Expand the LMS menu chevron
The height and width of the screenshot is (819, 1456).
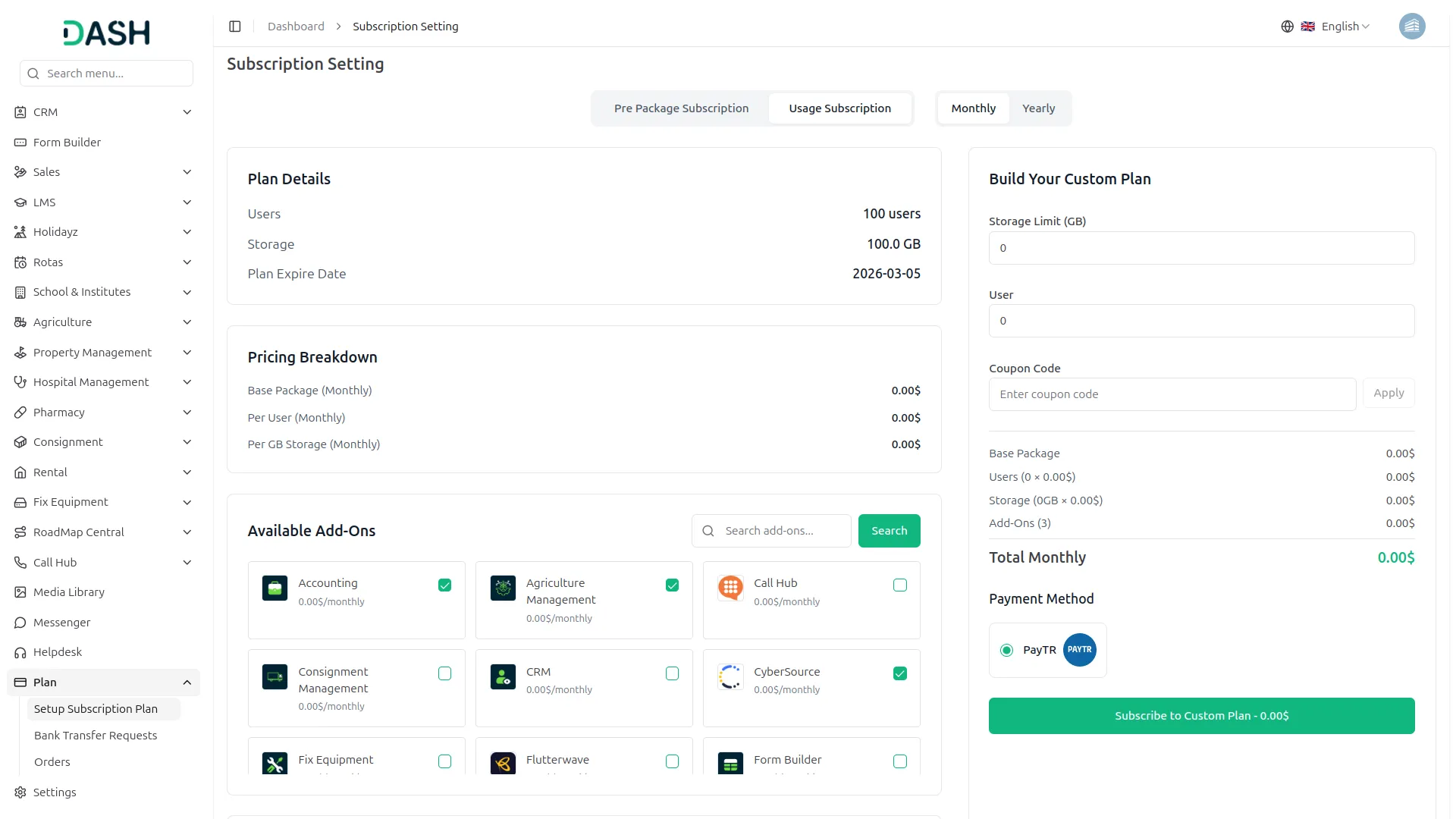187,202
